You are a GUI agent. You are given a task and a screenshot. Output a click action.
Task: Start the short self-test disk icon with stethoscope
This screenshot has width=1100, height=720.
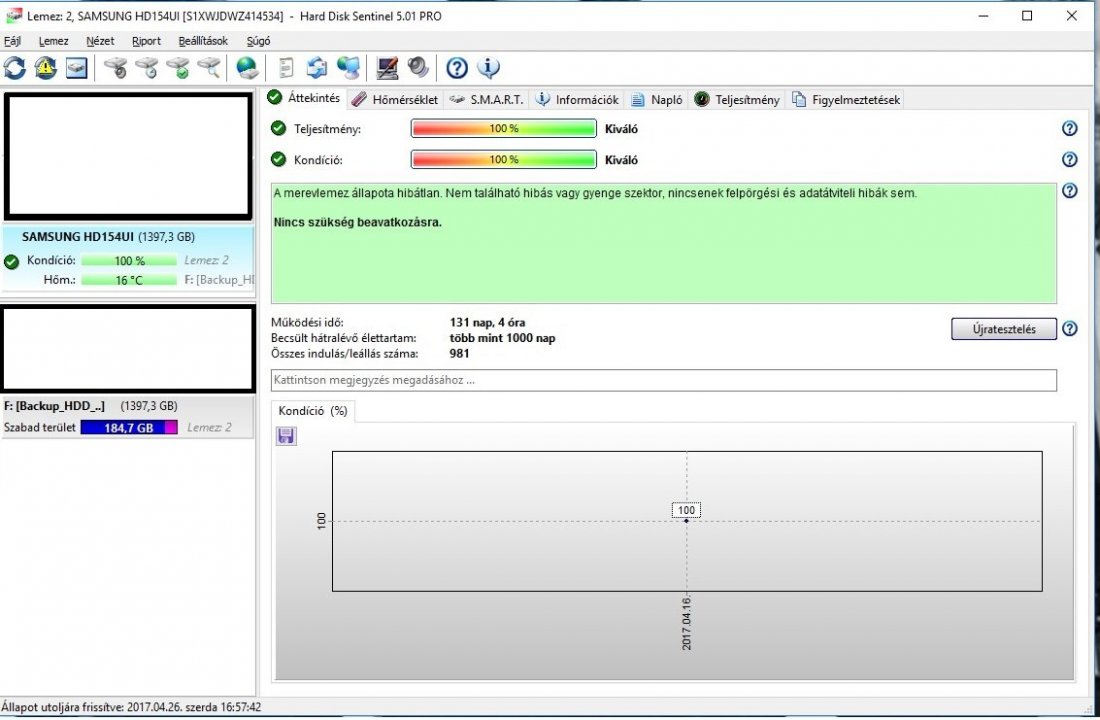pos(115,68)
